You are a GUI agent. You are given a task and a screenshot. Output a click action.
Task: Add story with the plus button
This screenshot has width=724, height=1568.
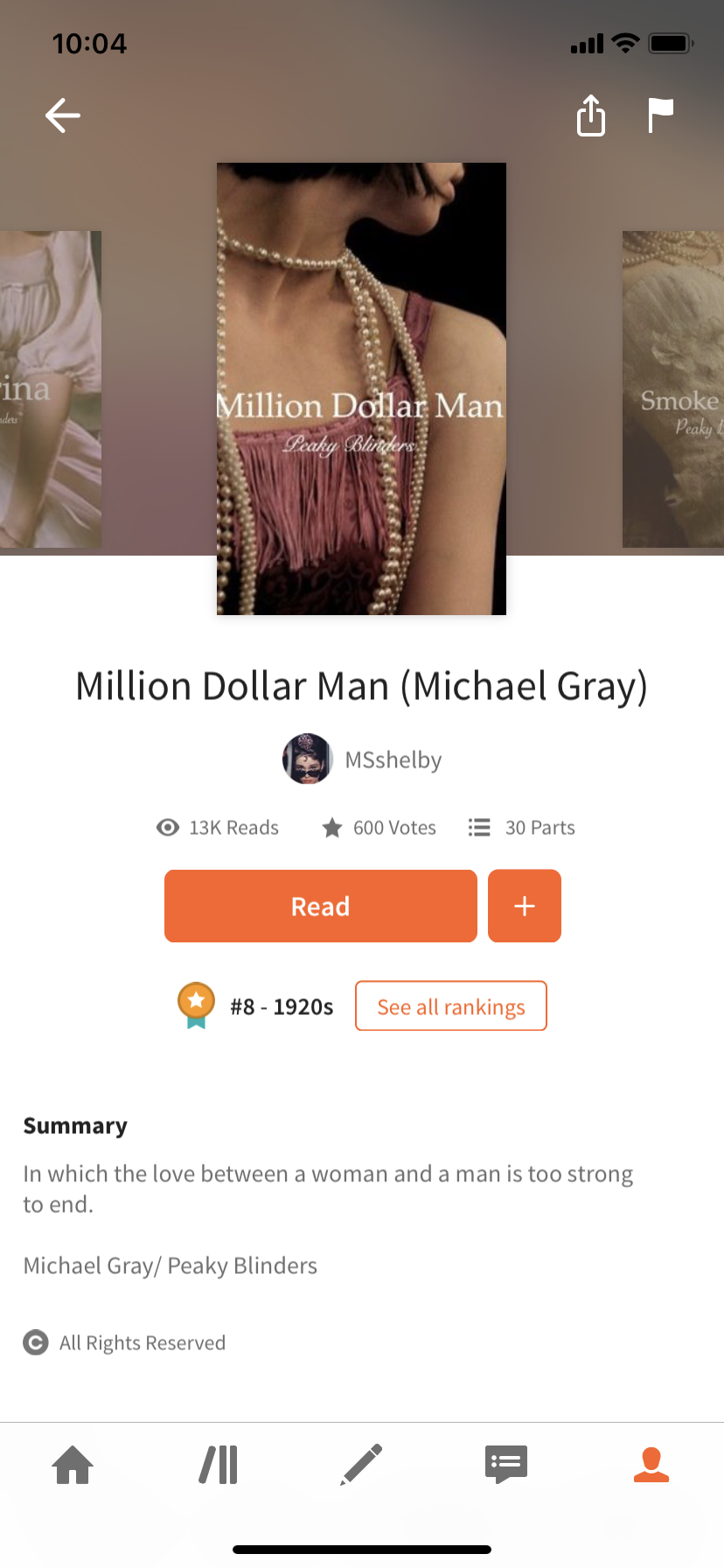pos(525,906)
